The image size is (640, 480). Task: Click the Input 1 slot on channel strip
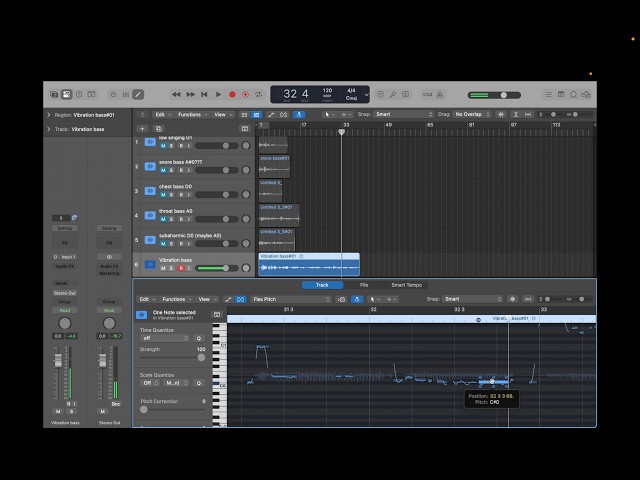coord(68,257)
